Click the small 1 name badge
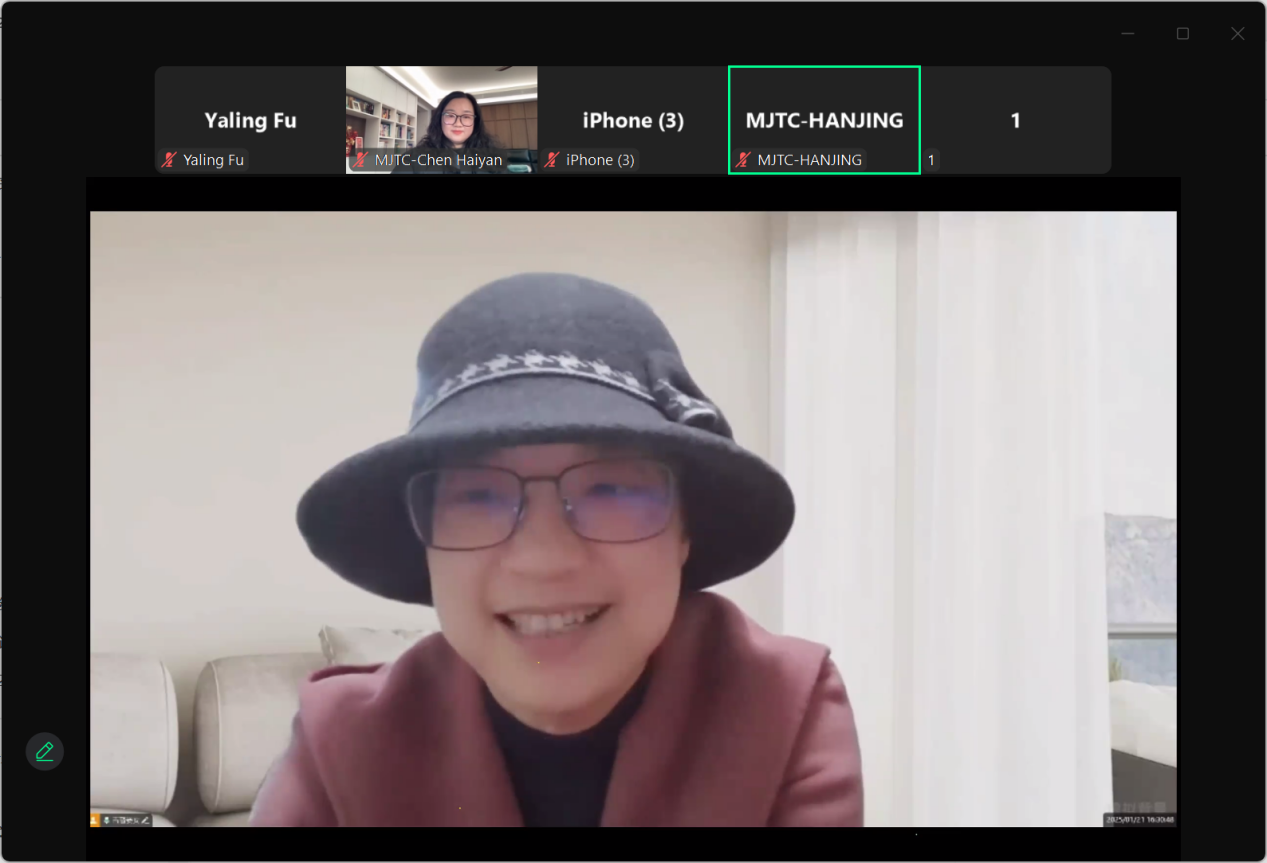This screenshot has height=863, width=1267. click(931, 160)
